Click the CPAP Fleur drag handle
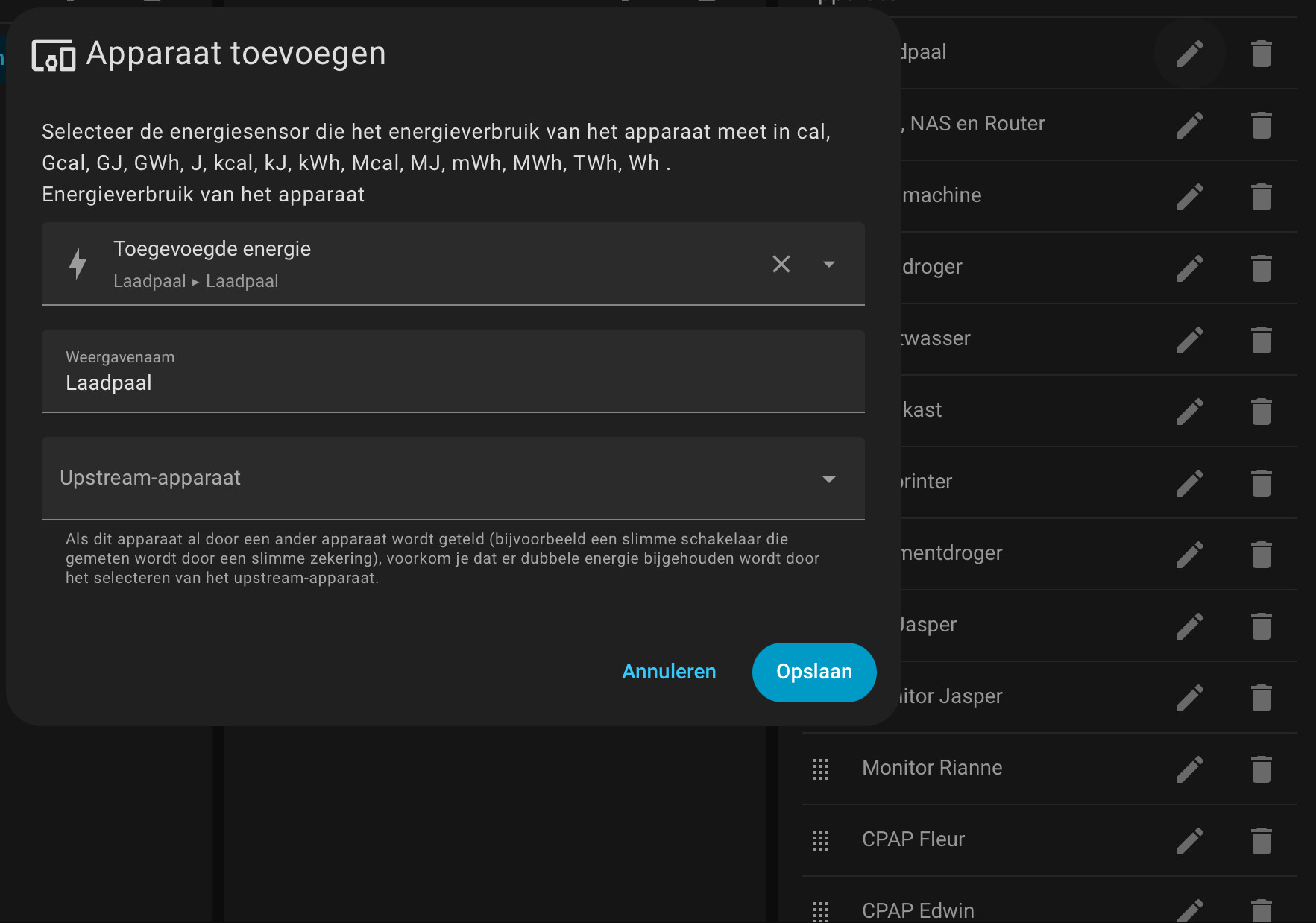The image size is (1316, 923). pos(820,840)
